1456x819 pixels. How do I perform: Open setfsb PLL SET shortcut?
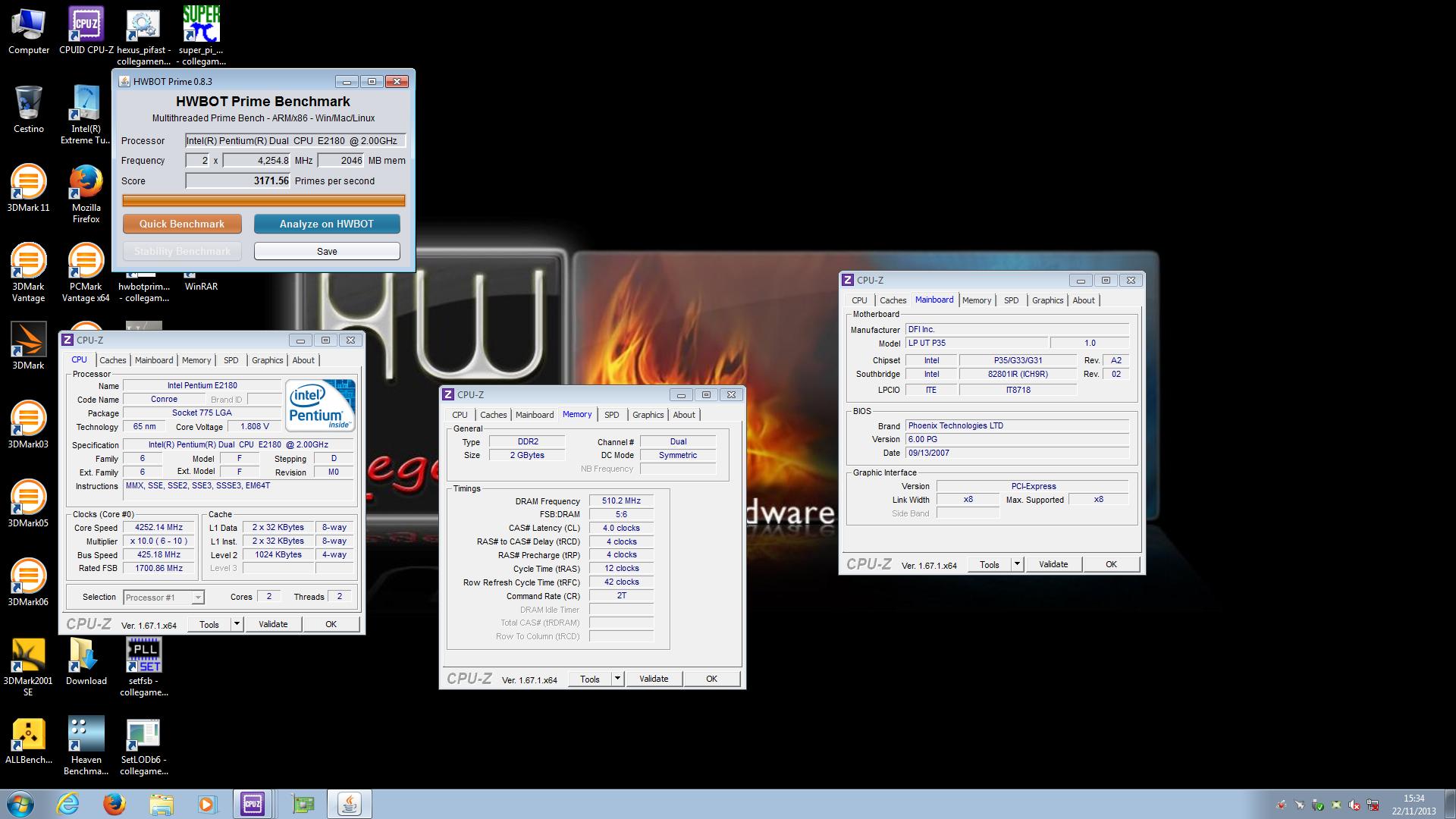coord(144,667)
